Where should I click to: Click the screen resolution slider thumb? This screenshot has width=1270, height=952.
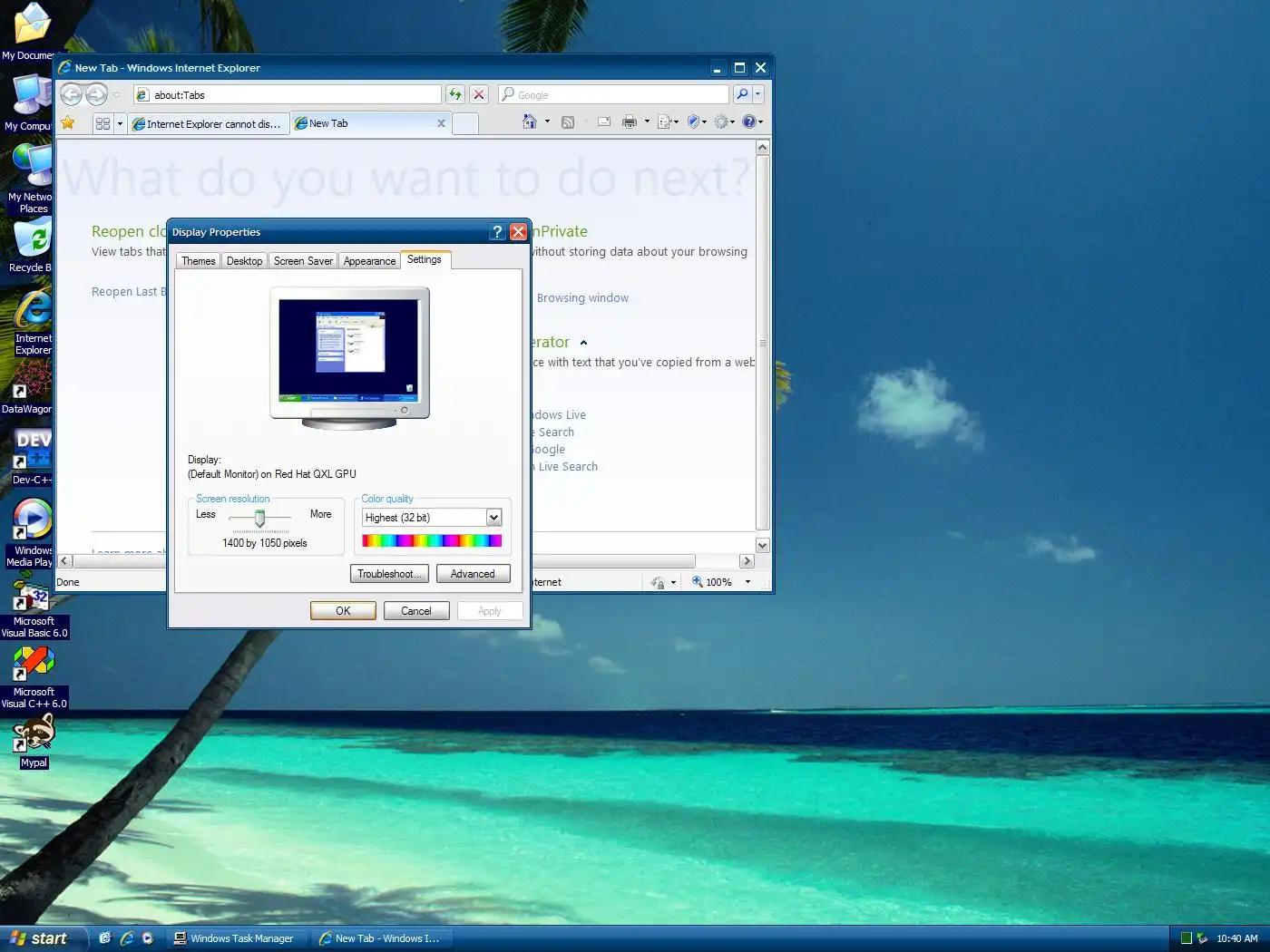(x=260, y=518)
